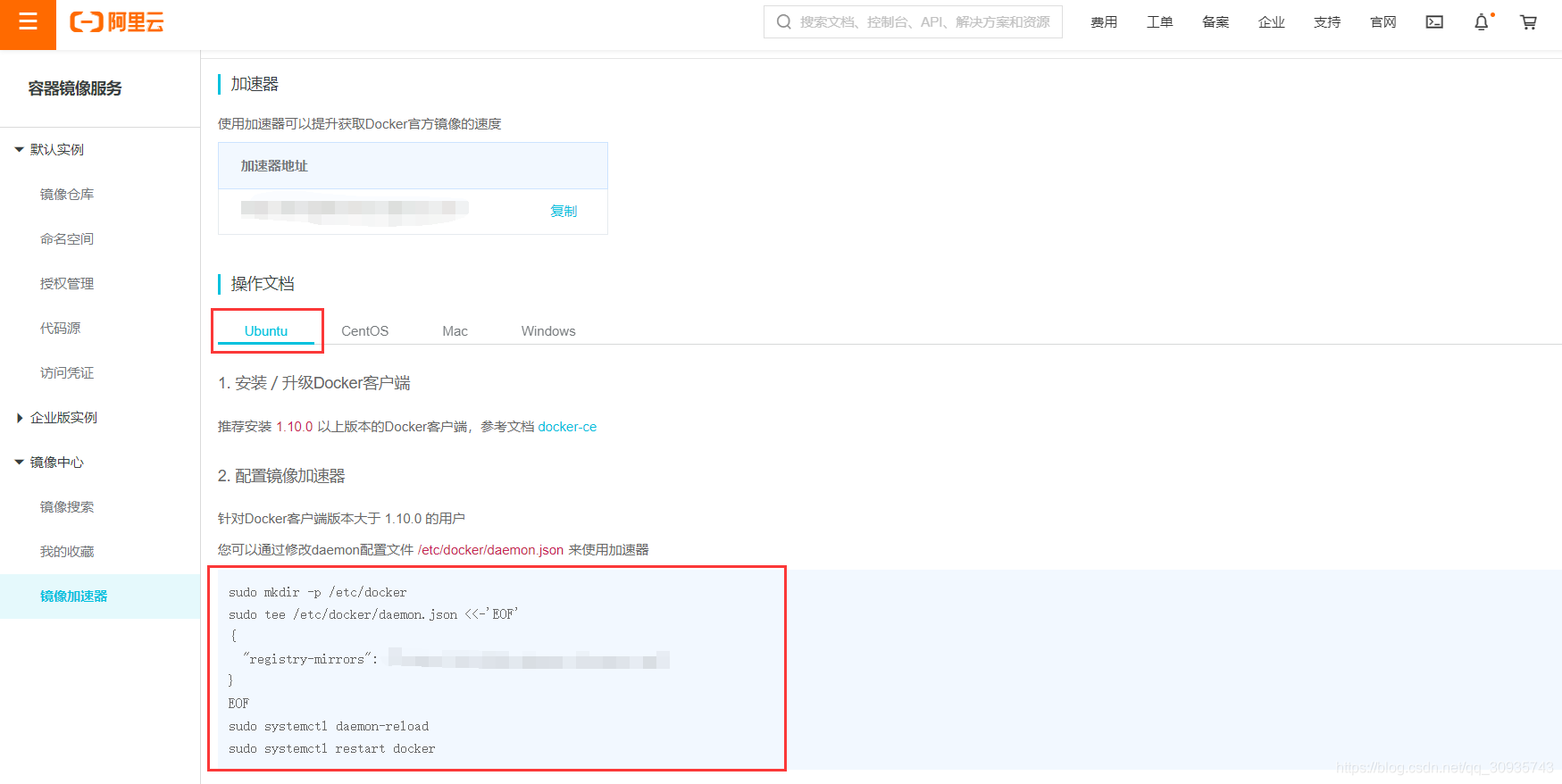Switch to the Mac tab
The width and height of the screenshot is (1562, 784).
click(455, 330)
